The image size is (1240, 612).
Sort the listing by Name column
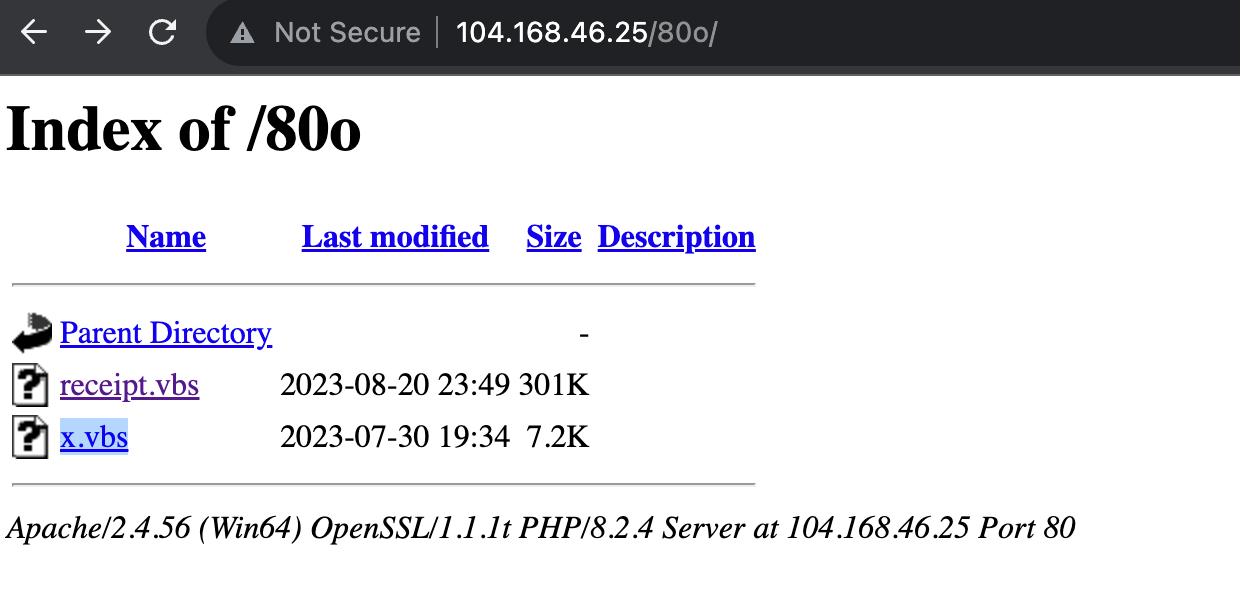click(166, 237)
